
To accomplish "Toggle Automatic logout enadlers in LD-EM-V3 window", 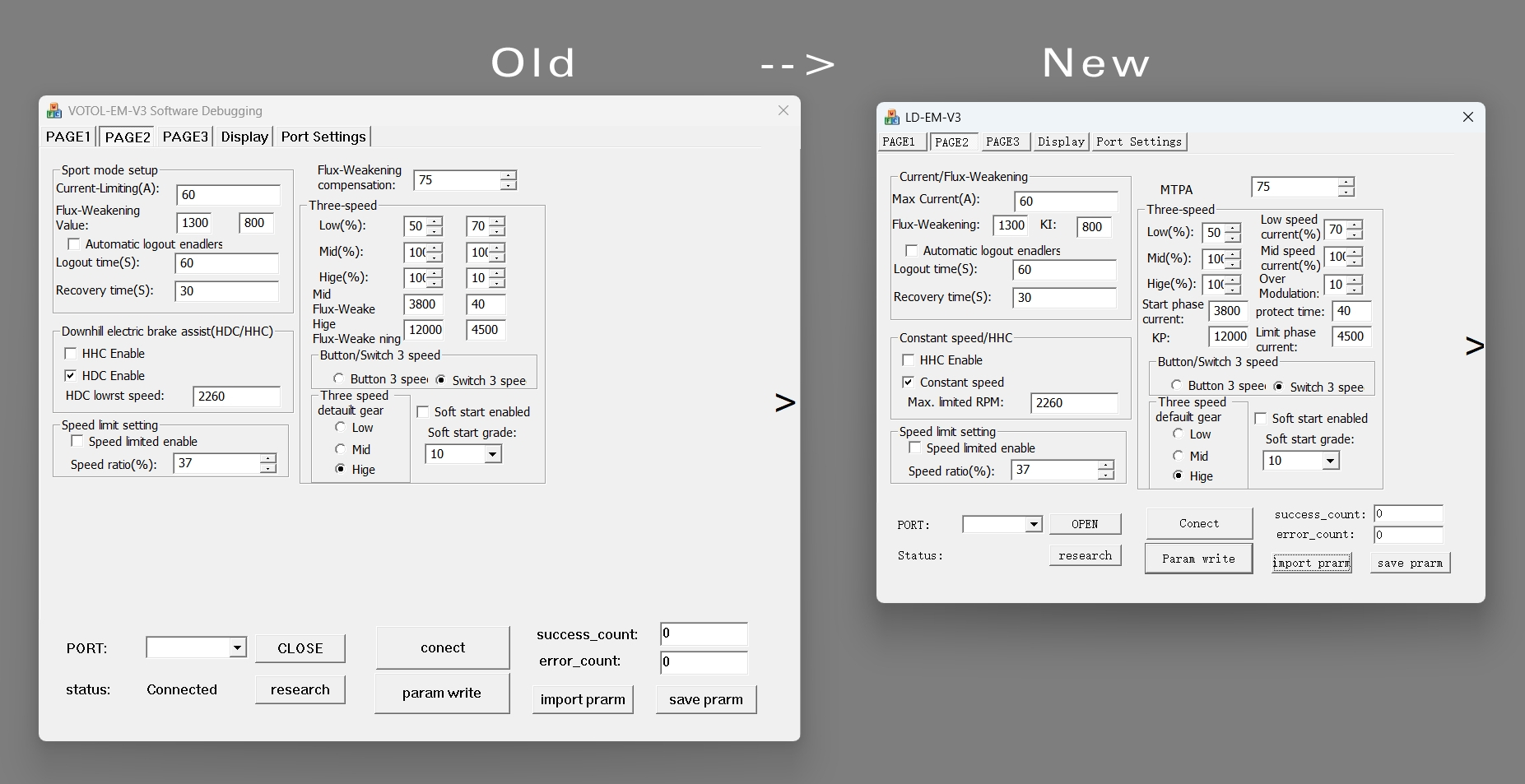I will [x=911, y=251].
